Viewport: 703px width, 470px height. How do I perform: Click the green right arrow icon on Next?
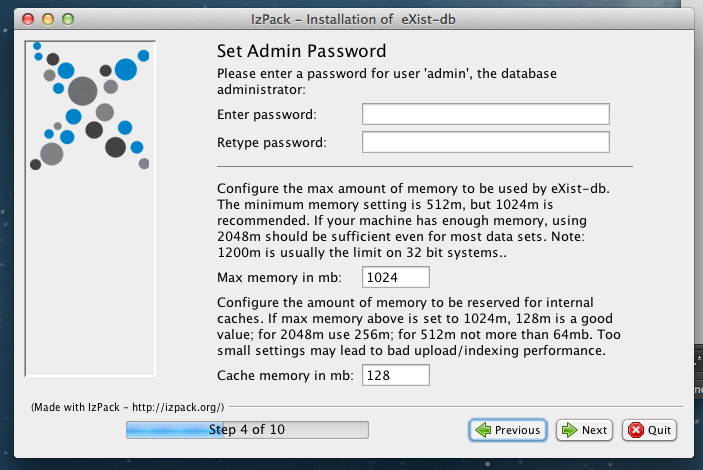pos(569,430)
